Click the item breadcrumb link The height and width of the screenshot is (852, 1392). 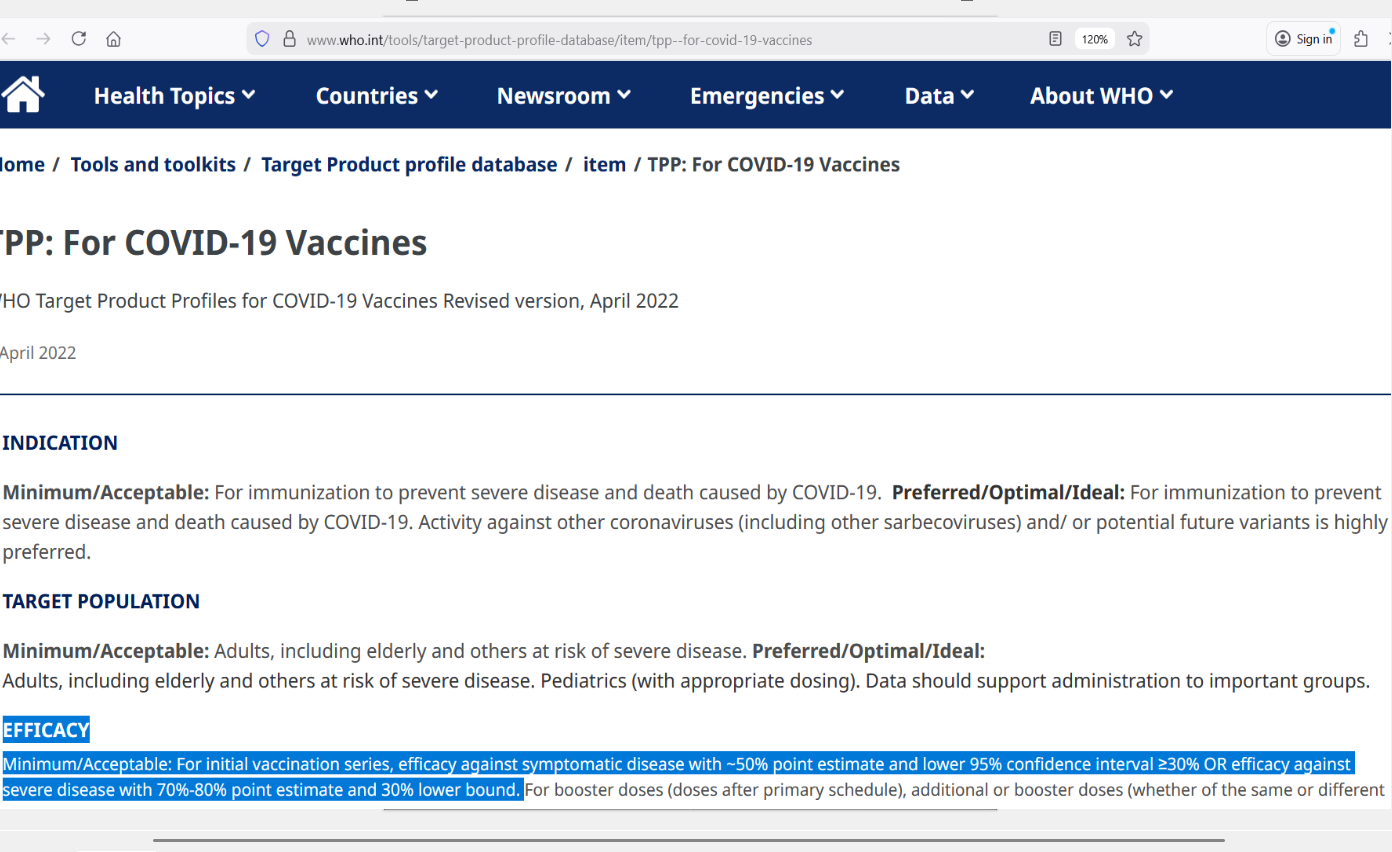click(x=604, y=165)
